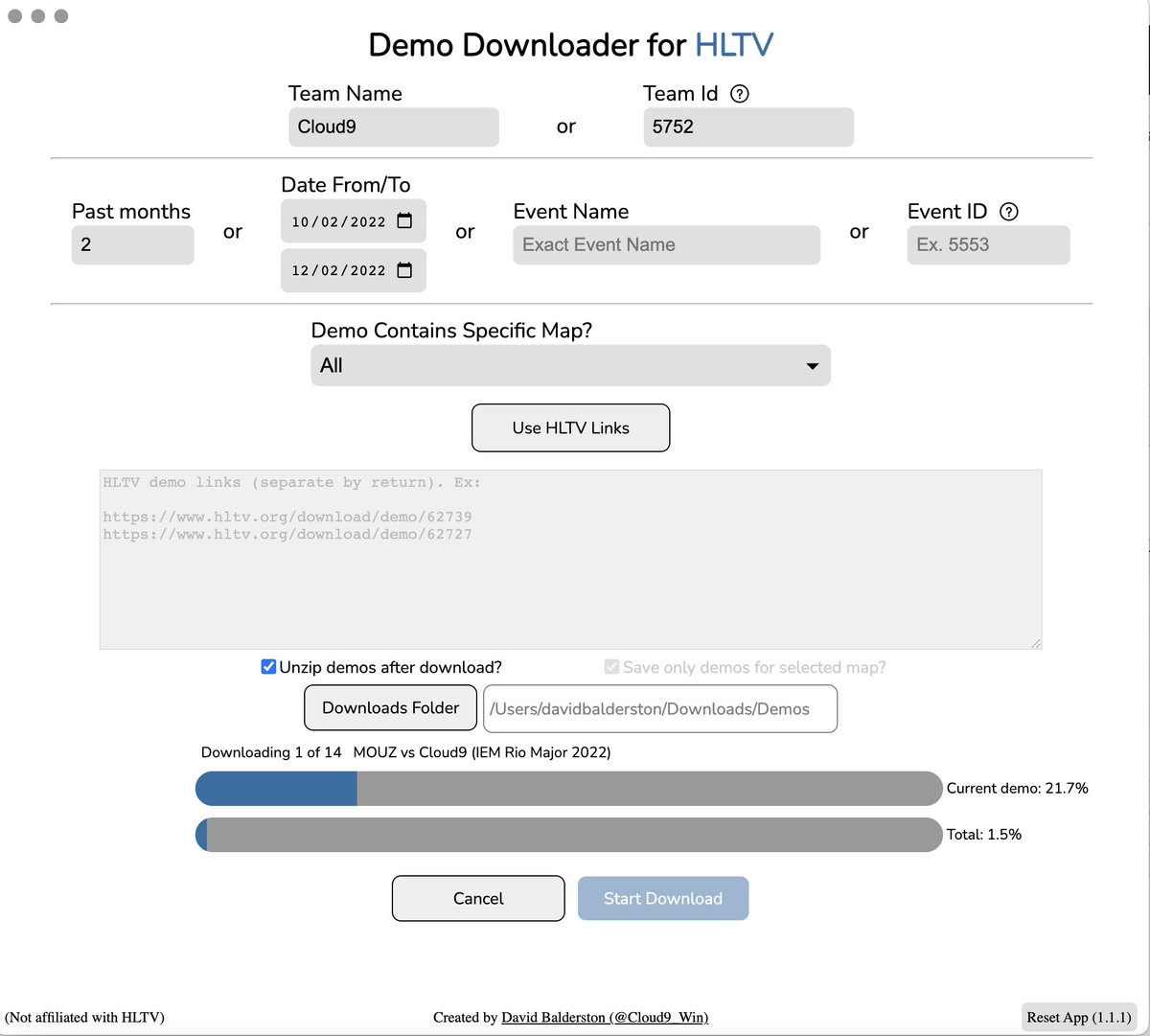The image size is (1150, 1036).
Task: Open the map selector showing 'All'
Action: click(570, 365)
